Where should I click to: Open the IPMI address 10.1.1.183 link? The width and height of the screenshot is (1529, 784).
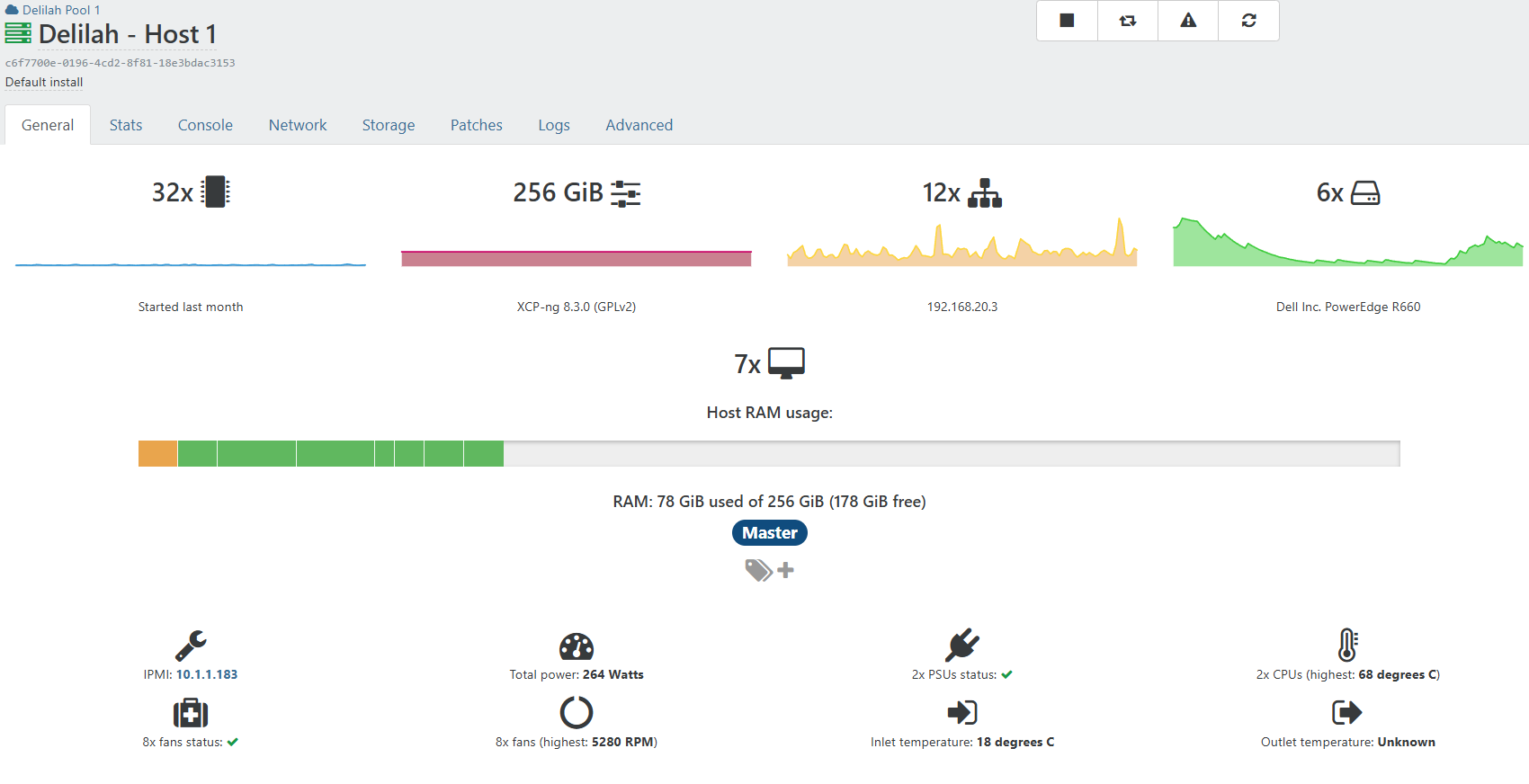click(207, 674)
